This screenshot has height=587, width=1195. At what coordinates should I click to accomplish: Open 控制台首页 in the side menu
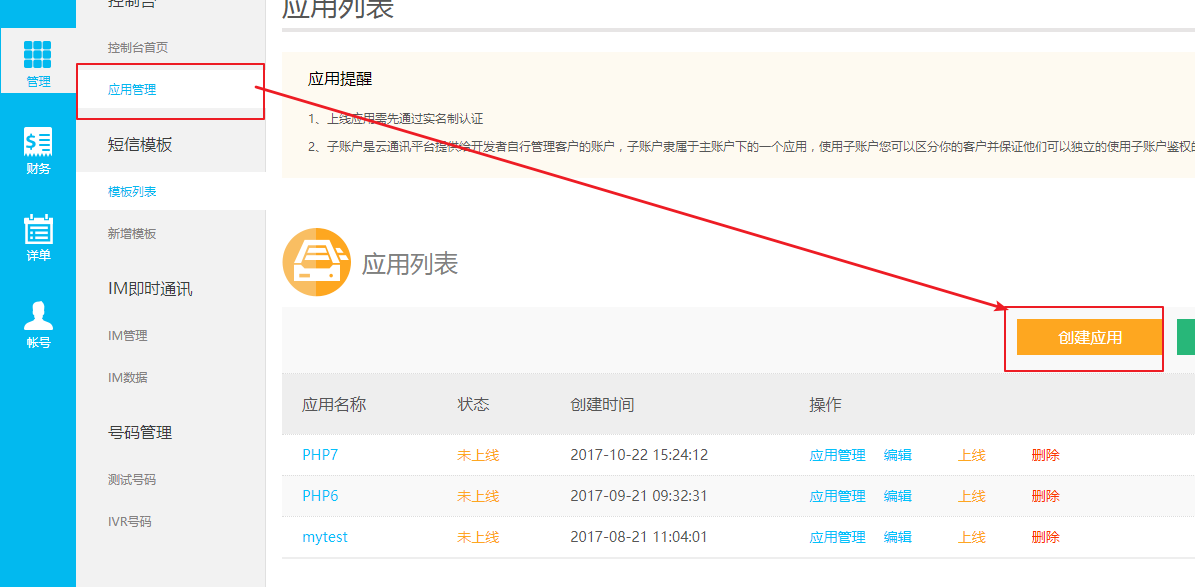coord(138,48)
